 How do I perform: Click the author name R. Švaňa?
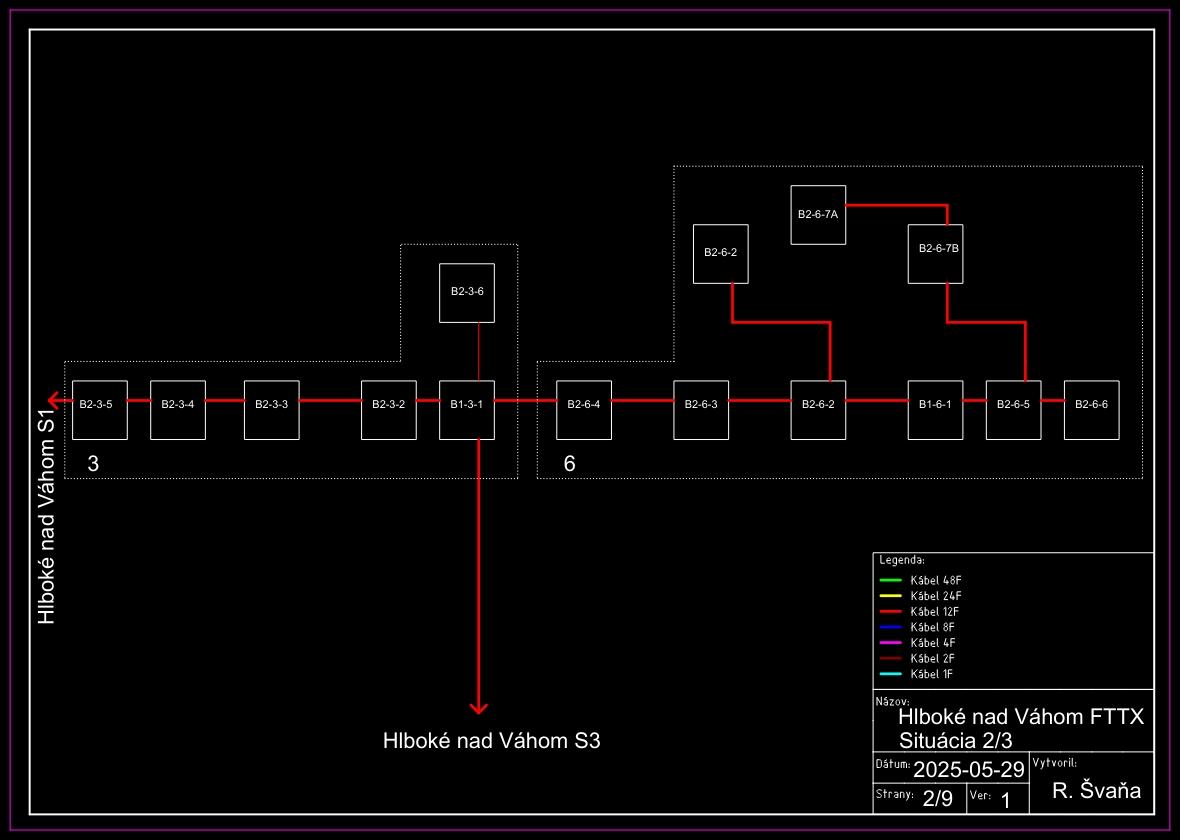point(1095,791)
